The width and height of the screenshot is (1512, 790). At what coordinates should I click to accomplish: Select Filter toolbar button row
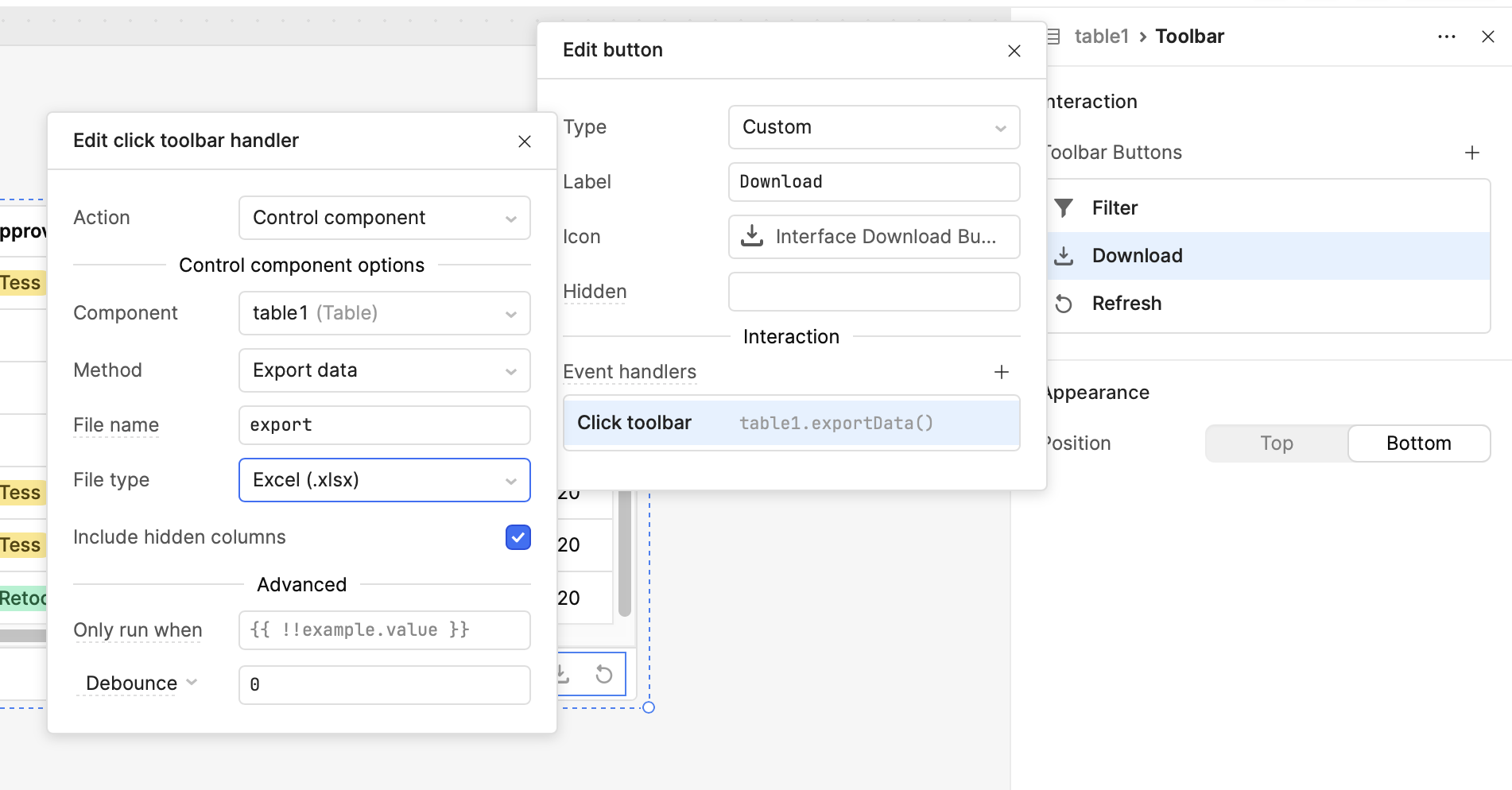(x=1269, y=208)
